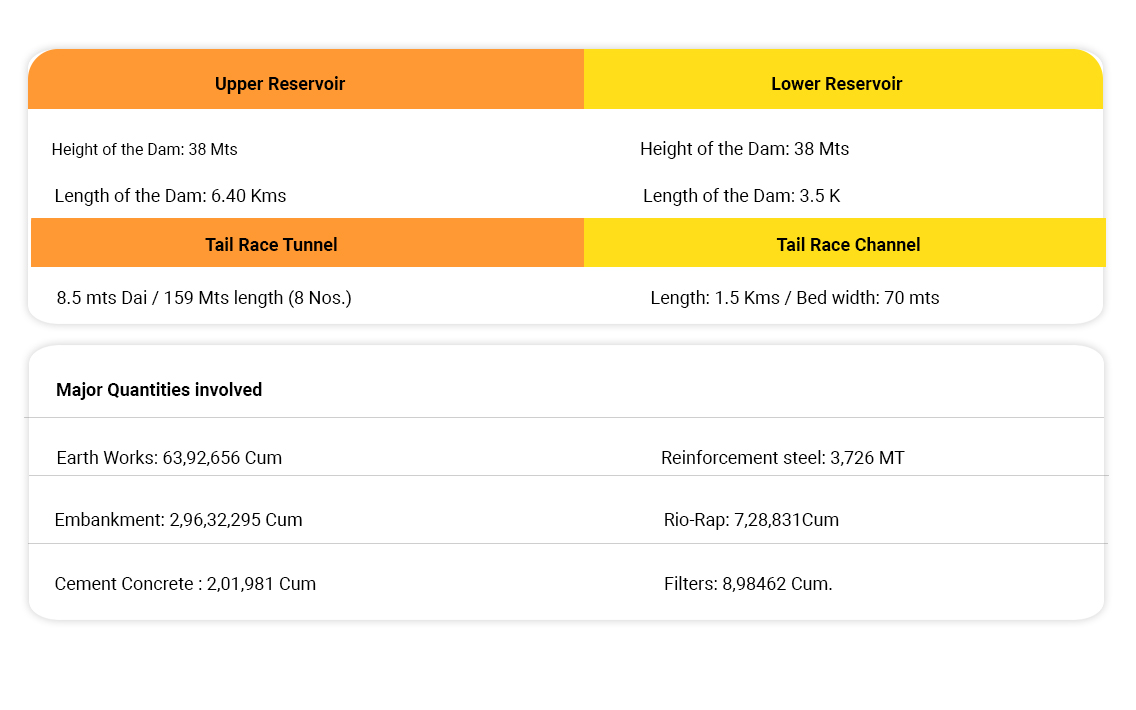Click the orange Upper Reservoir color band
The width and height of the screenshot is (1136, 710).
coord(450,84)
